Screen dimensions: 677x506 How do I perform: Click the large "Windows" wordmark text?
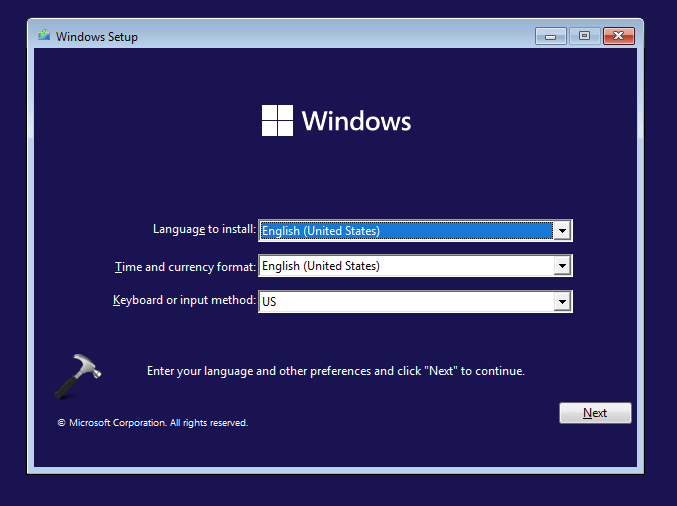[x=356, y=121]
